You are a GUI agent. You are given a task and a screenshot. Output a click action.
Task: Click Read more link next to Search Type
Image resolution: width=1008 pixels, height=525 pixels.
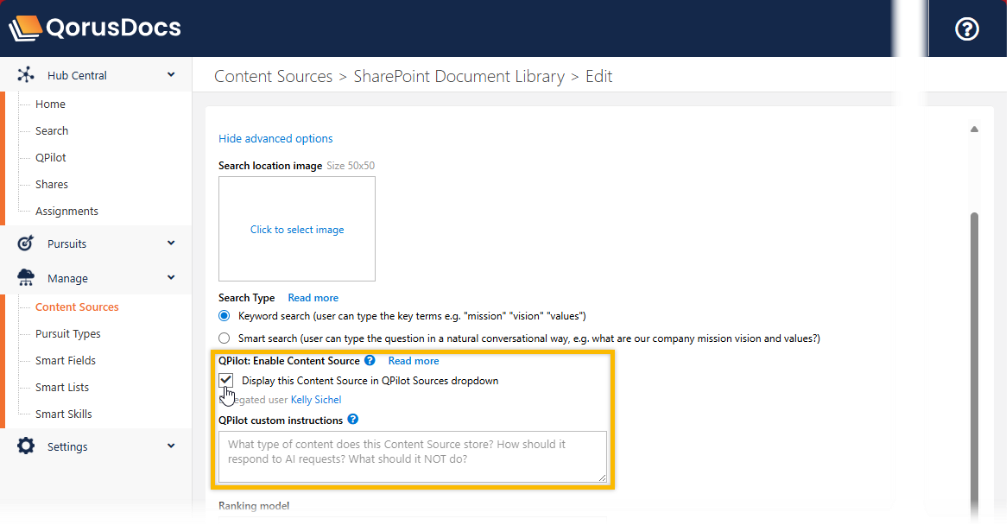(x=313, y=298)
